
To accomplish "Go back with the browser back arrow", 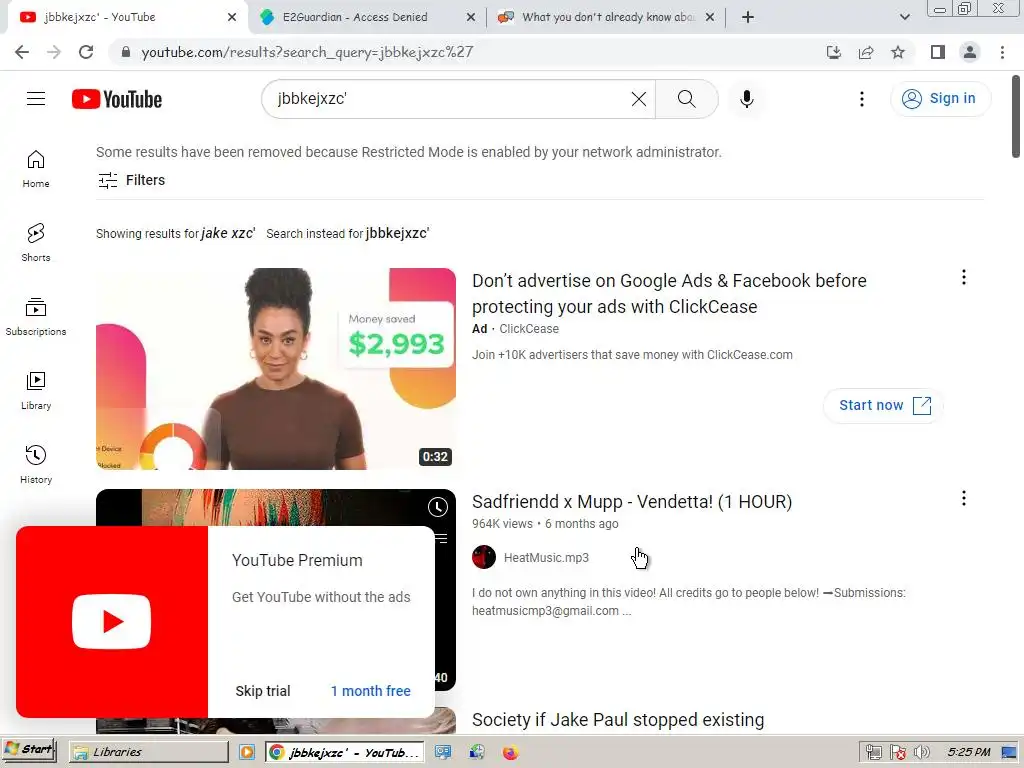I will pyautogui.click(x=22, y=52).
